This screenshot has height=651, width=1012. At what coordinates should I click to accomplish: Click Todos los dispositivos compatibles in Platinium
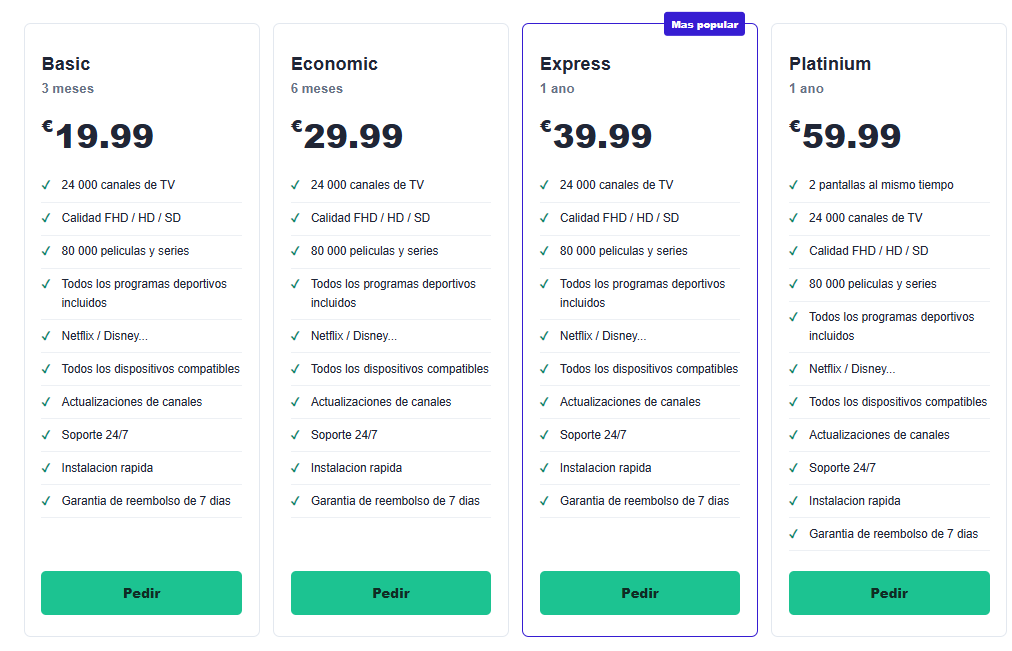pyautogui.click(x=898, y=402)
